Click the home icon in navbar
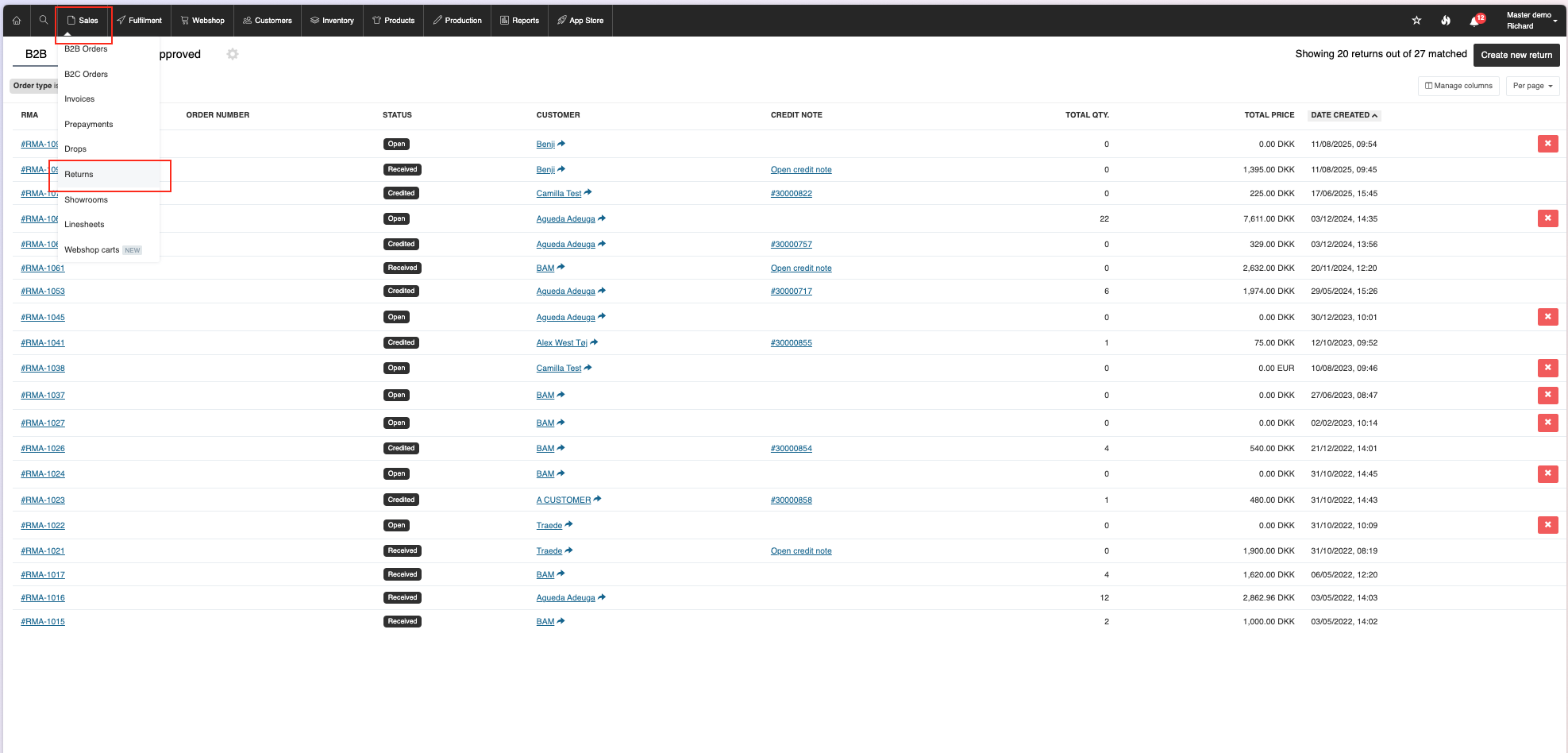This screenshot has height=753, width=1568. 17,21
